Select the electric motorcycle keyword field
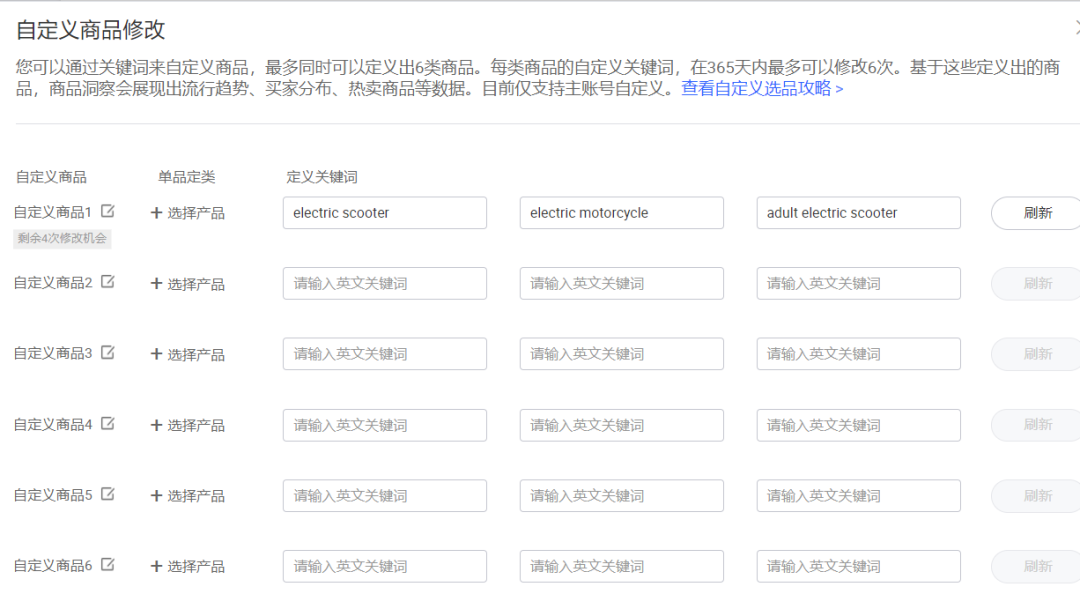This screenshot has height=609, width=1080. point(621,213)
